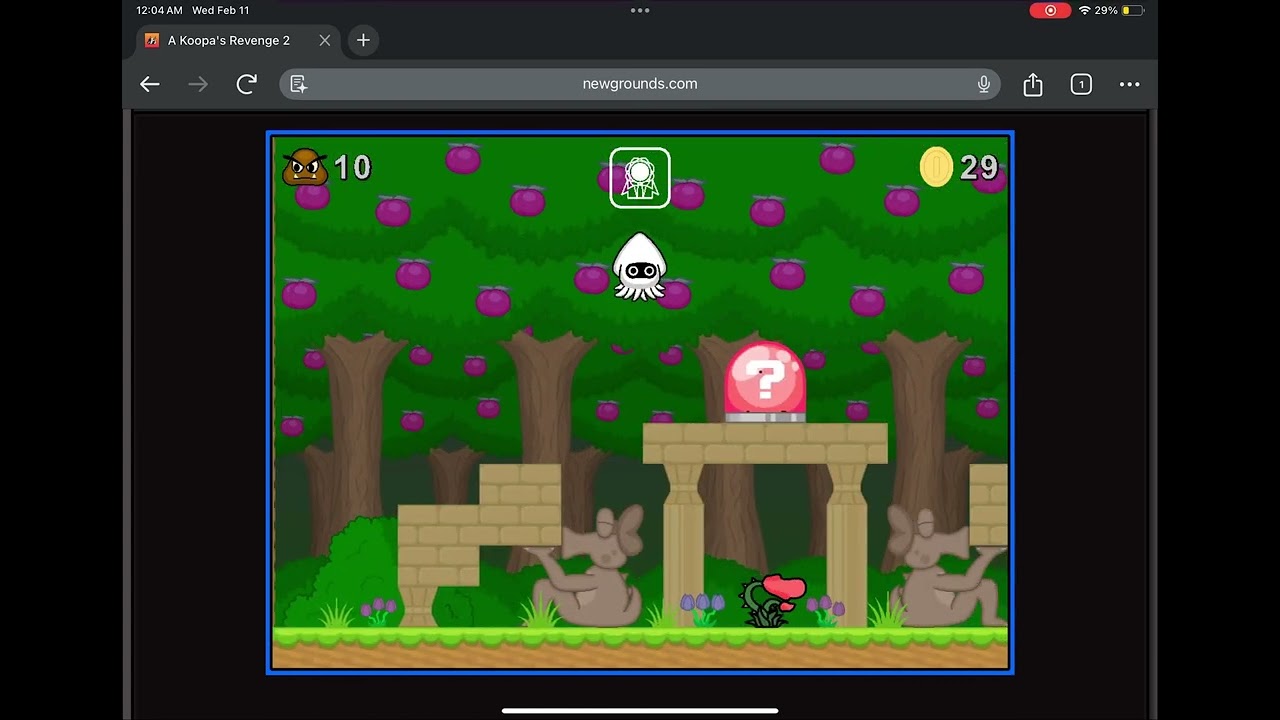
Task: Close the A Koopa's Revenge 2 tab
Action: click(x=325, y=40)
